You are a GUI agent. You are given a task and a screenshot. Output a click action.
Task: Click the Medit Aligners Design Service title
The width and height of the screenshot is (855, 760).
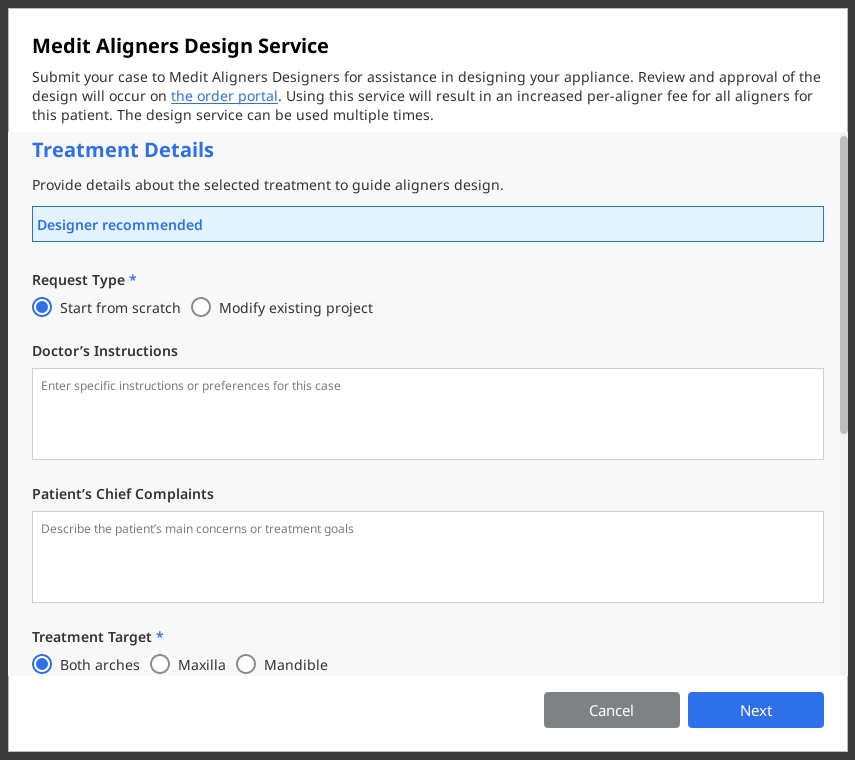point(180,46)
